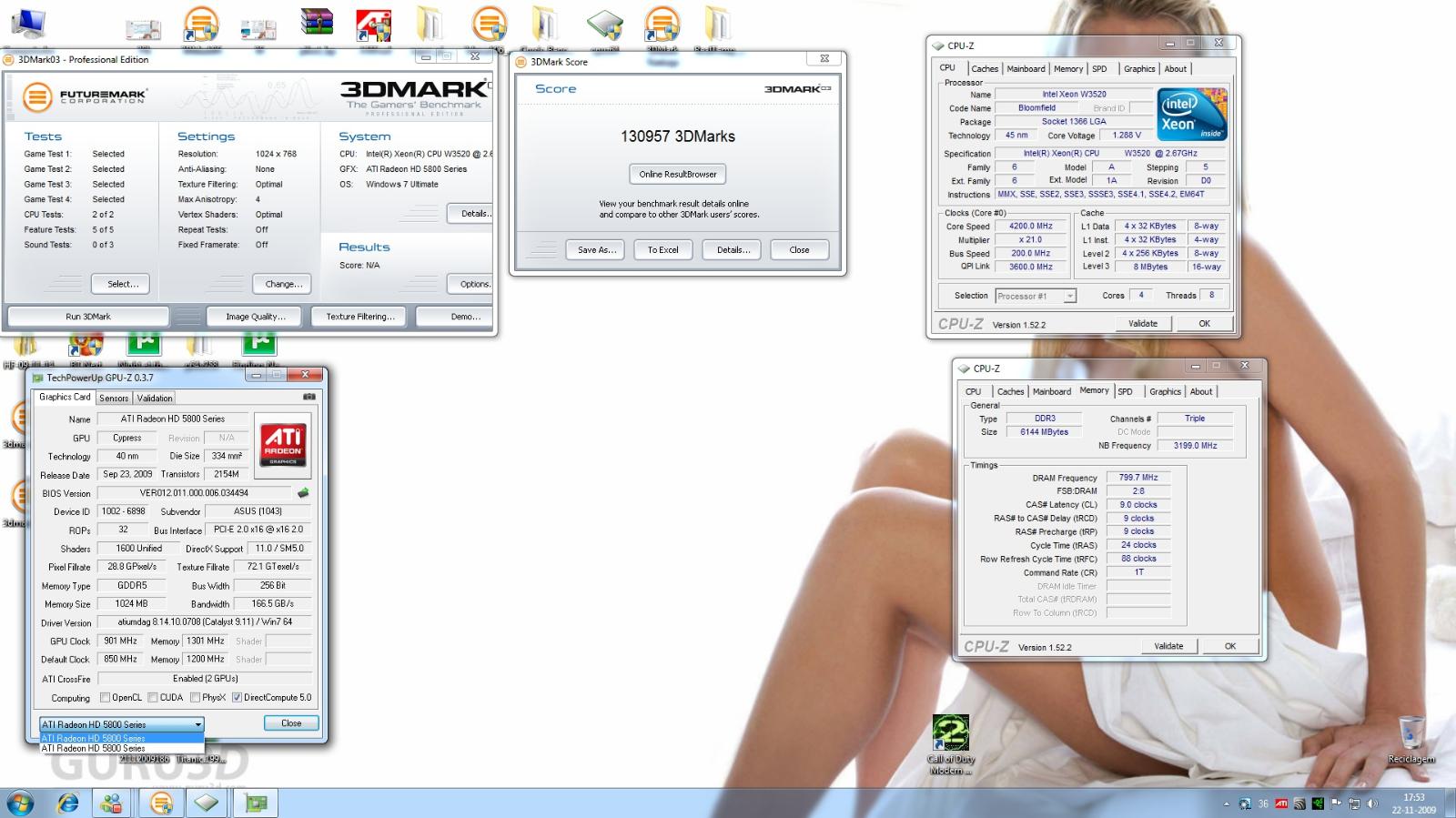The height and width of the screenshot is (818, 1456).
Task: Open GPU selector dropdown in GPU-Z
Action: click(122, 724)
